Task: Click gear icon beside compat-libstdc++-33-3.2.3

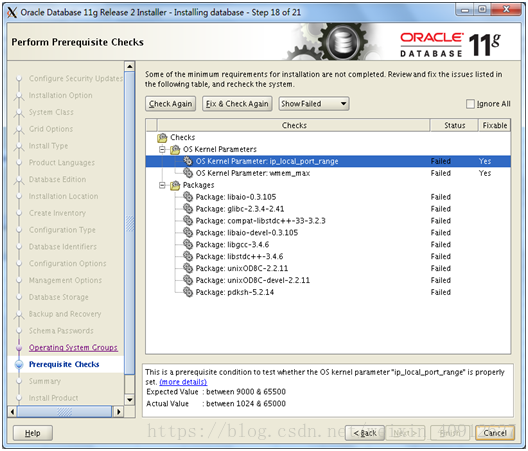Action: pos(188,221)
